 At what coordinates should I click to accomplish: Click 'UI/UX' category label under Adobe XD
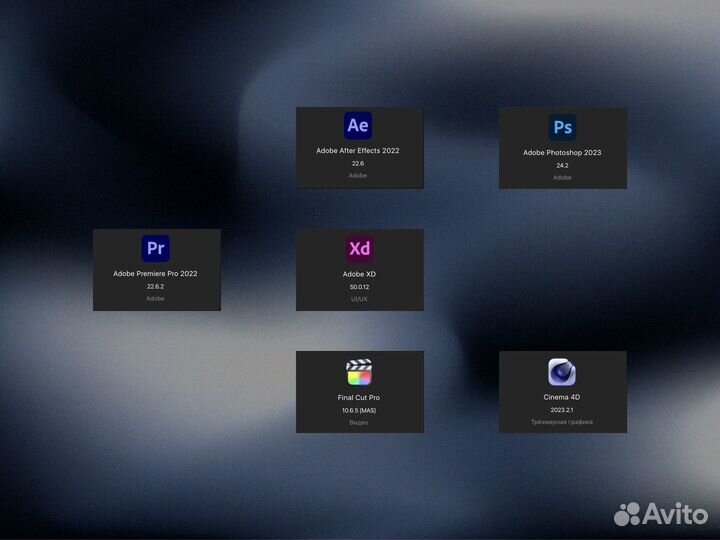click(x=359, y=299)
